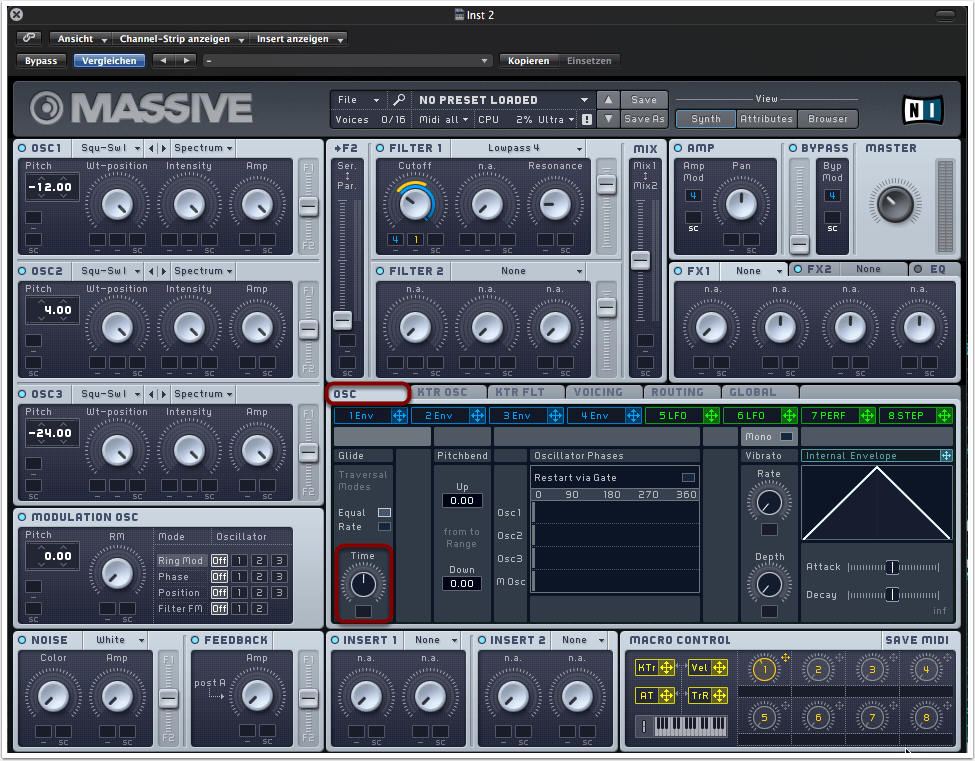Click the 1Env modulation drag handle

400,415
